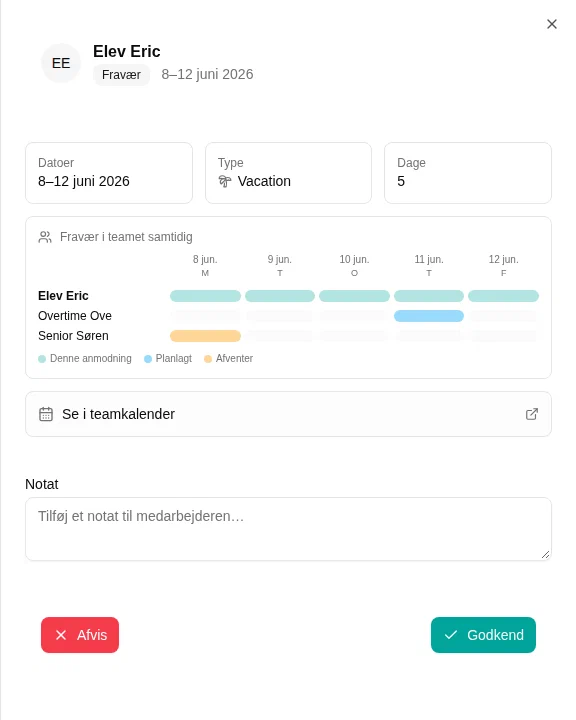Click the Dage value 5

[x=401, y=181]
